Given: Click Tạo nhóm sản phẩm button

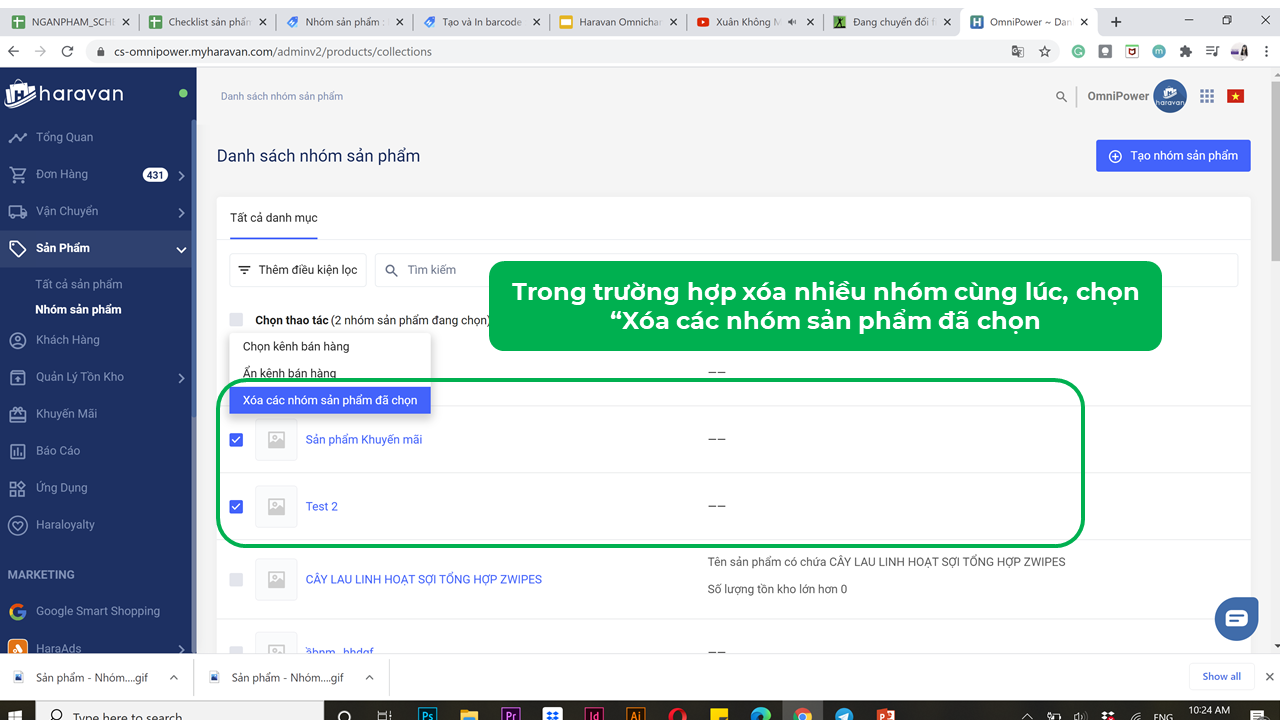Looking at the screenshot, I should point(1173,156).
